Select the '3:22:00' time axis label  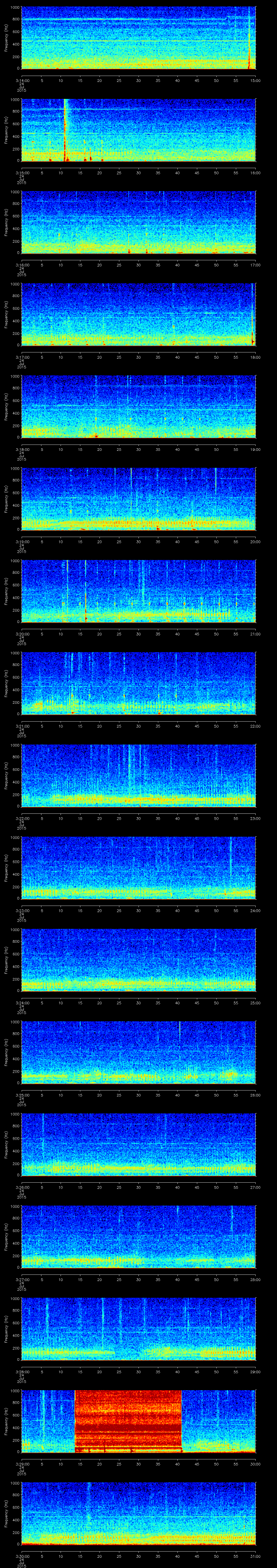pyautogui.click(x=22, y=819)
